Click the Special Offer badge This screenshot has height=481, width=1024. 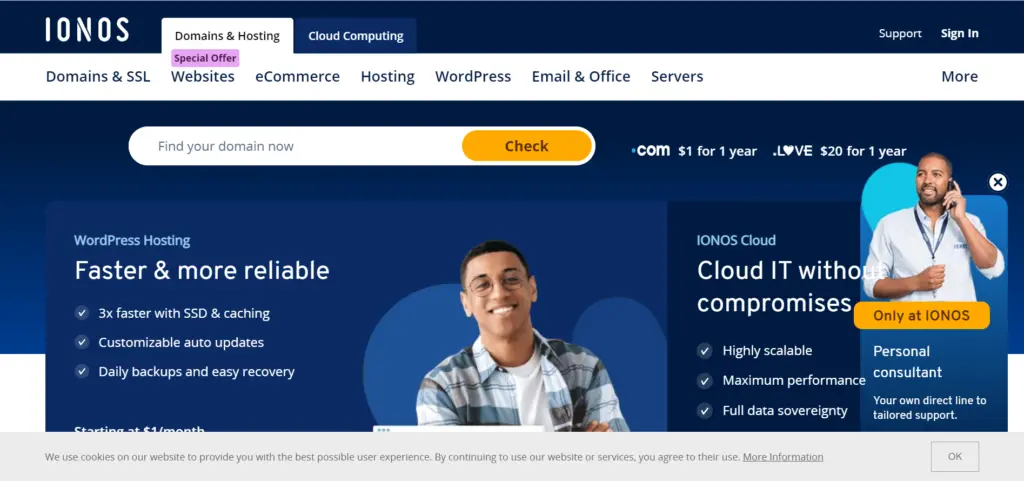[x=205, y=58]
